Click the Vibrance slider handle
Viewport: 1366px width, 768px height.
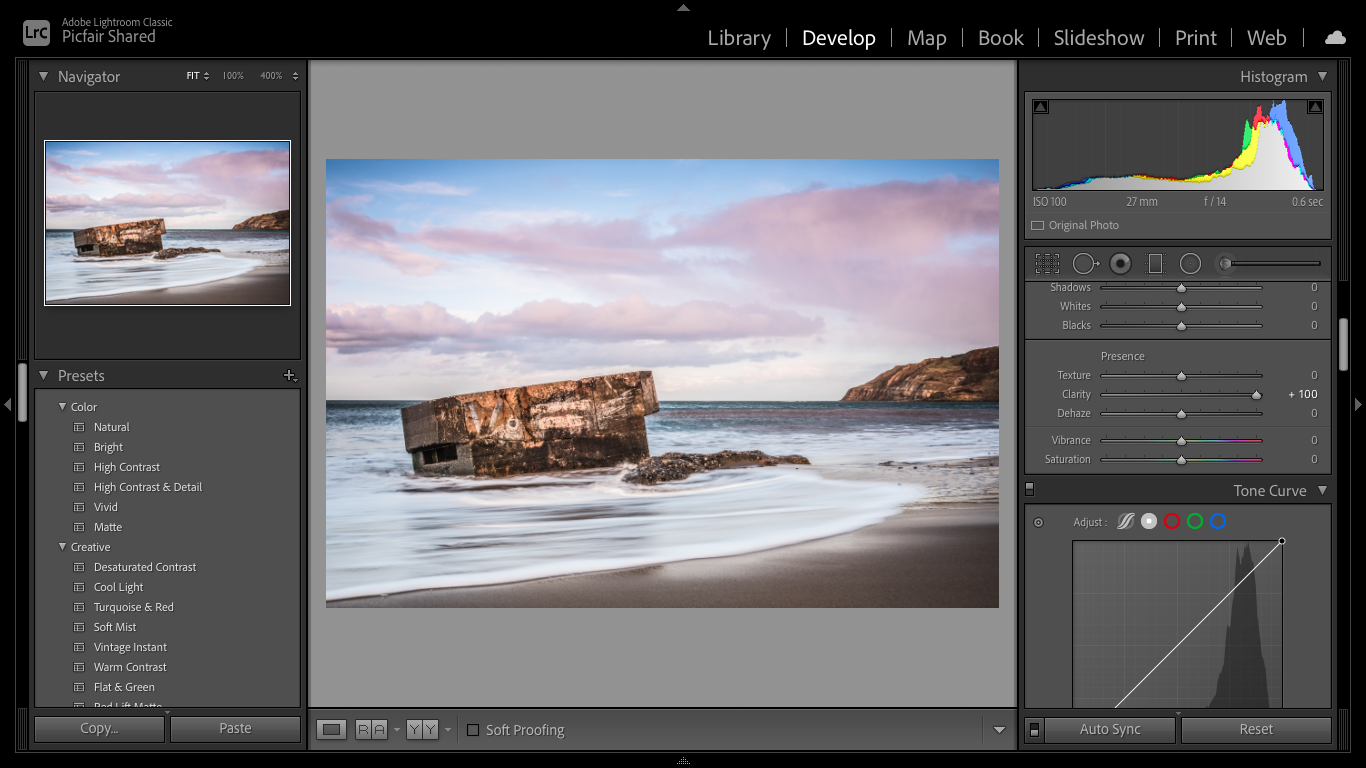1181,441
